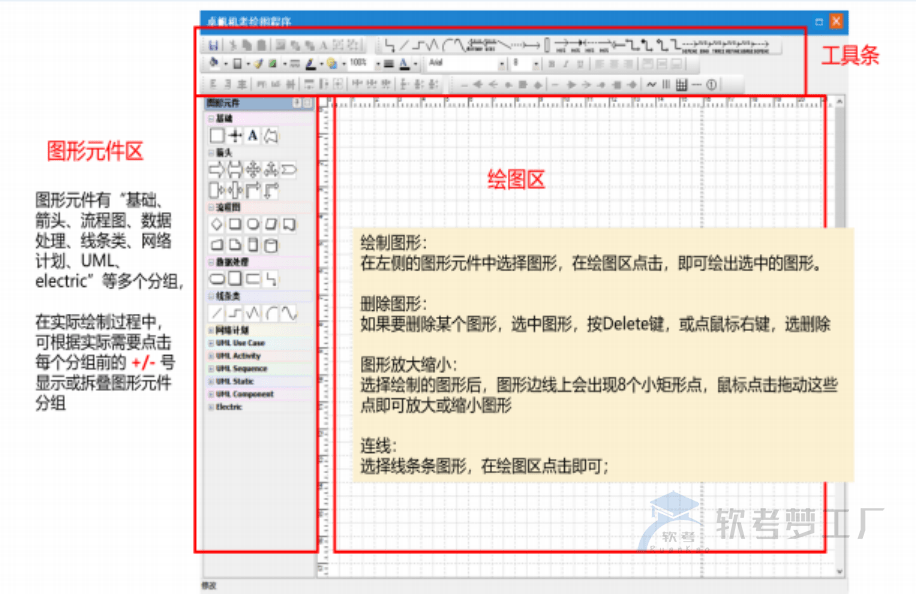Image resolution: width=916 pixels, height=594 pixels.
Task: Click the font color 'A' swatch
Action: click(x=403, y=64)
